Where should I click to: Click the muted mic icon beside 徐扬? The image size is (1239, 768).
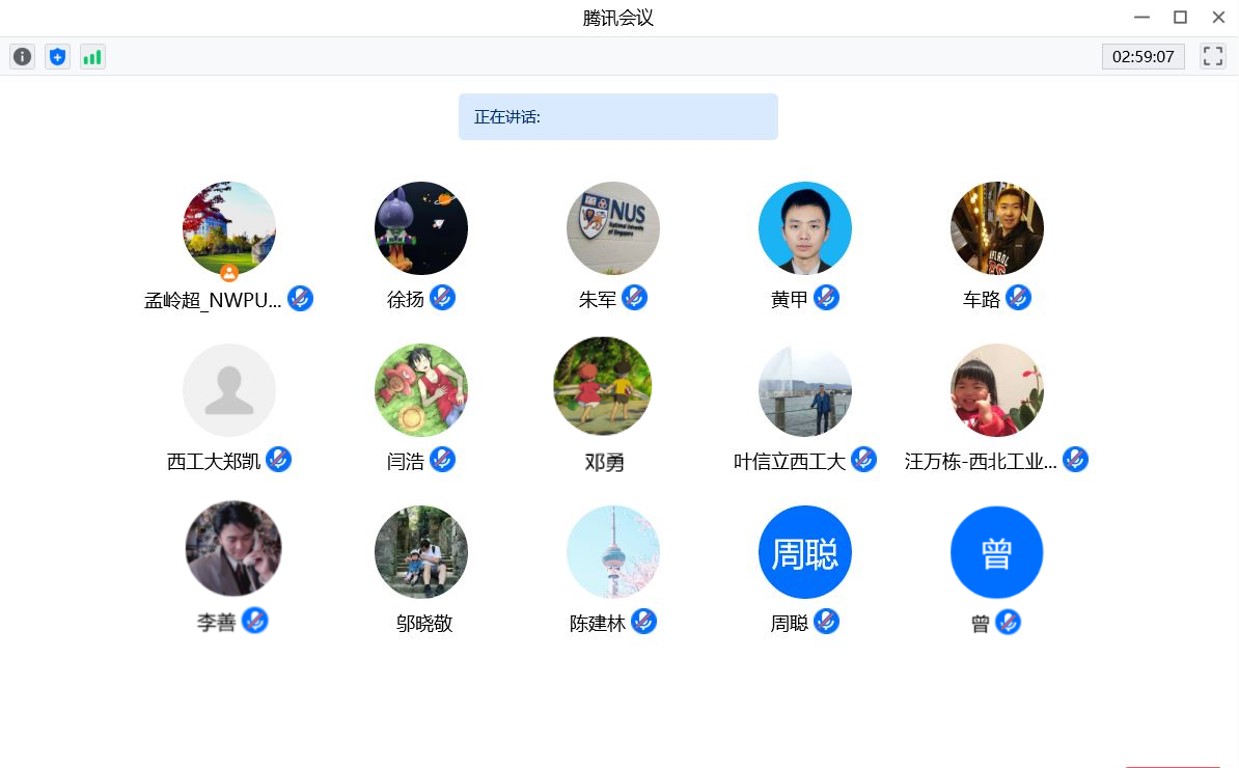click(443, 298)
